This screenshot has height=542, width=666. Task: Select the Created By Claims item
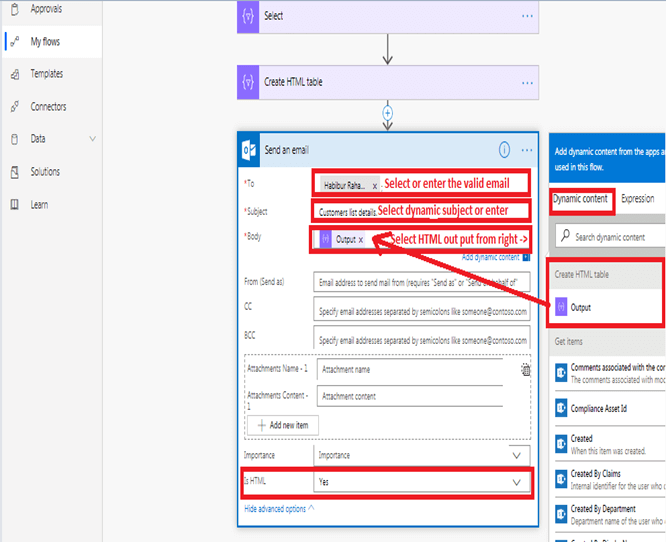[x=610, y=479]
